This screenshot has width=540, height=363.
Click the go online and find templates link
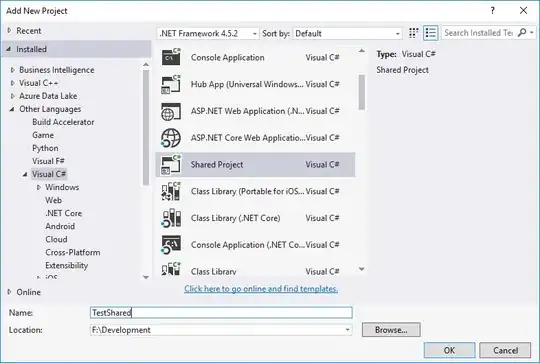[261, 289]
